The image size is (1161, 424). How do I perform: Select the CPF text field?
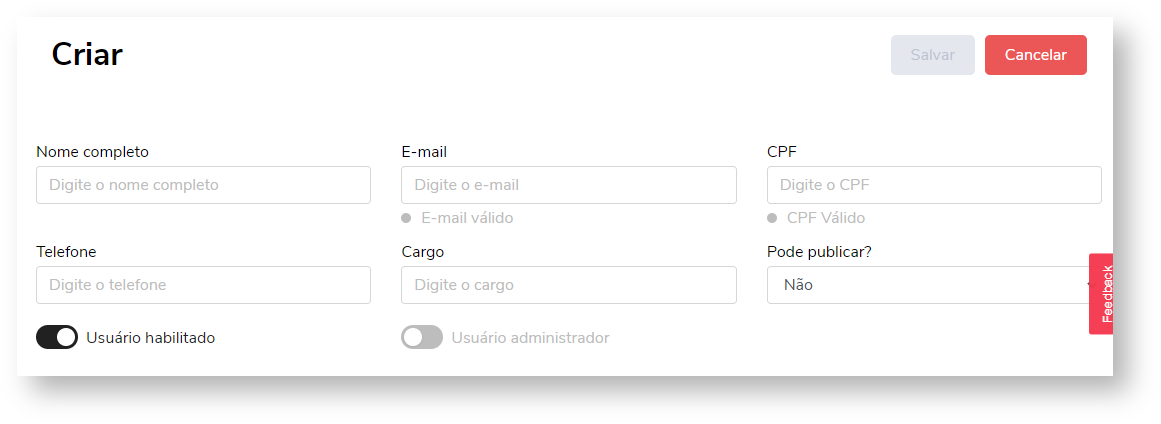click(933, 185)
